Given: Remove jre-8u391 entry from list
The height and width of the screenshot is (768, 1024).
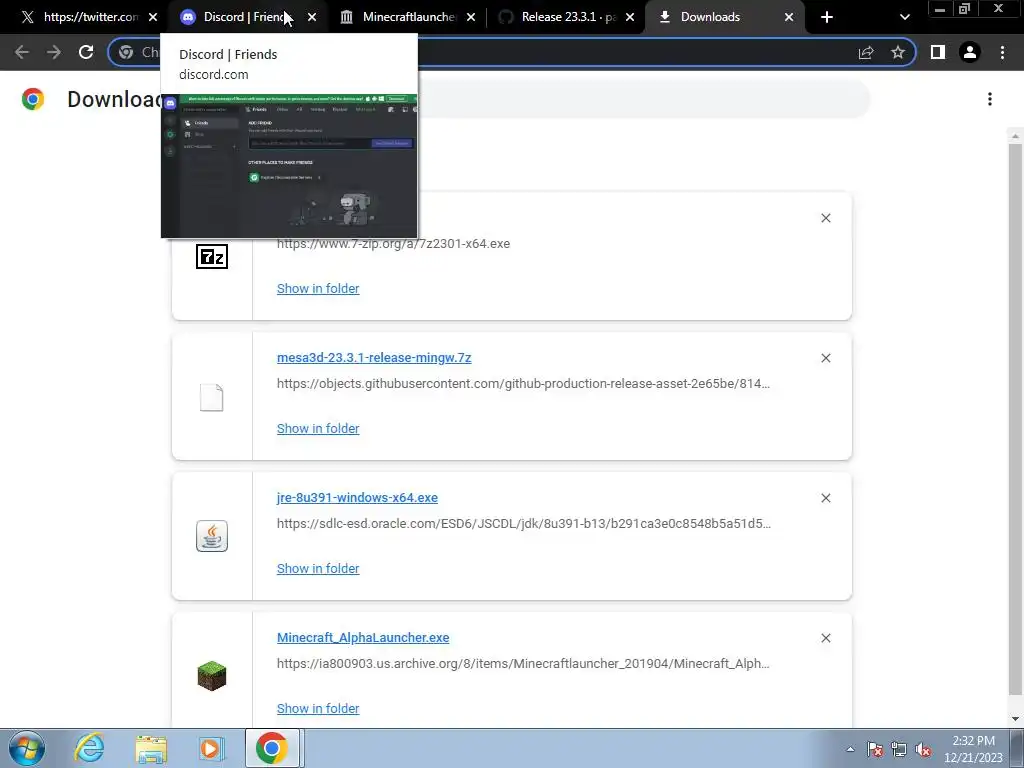Looking at the screenshot, I should [826, 498].
